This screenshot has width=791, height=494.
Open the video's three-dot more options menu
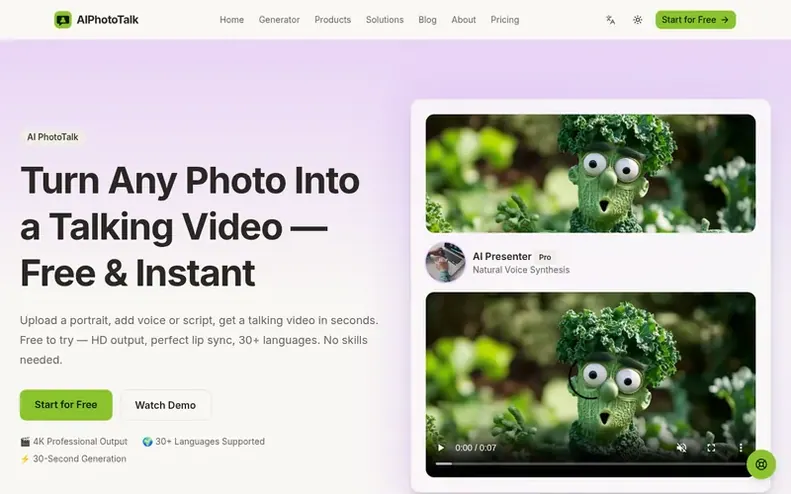click(x=740, y=448)
